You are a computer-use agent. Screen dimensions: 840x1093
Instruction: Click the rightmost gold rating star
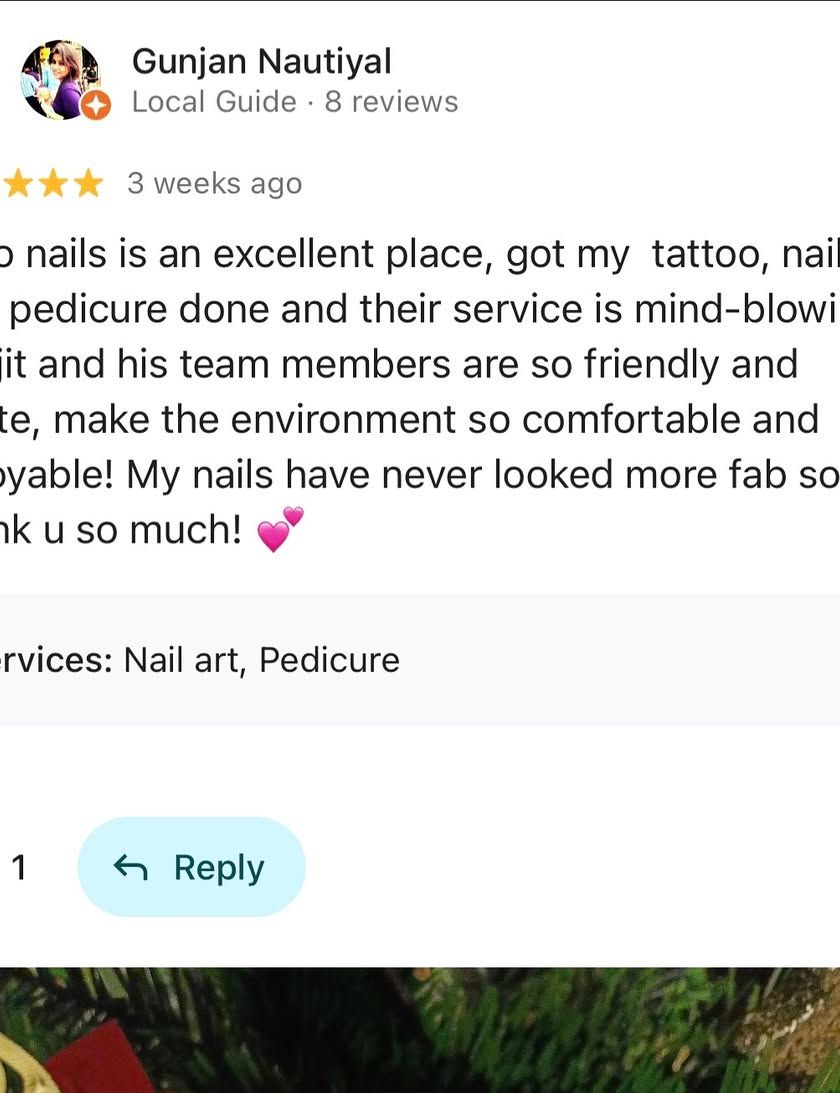[x=88, y=184]
